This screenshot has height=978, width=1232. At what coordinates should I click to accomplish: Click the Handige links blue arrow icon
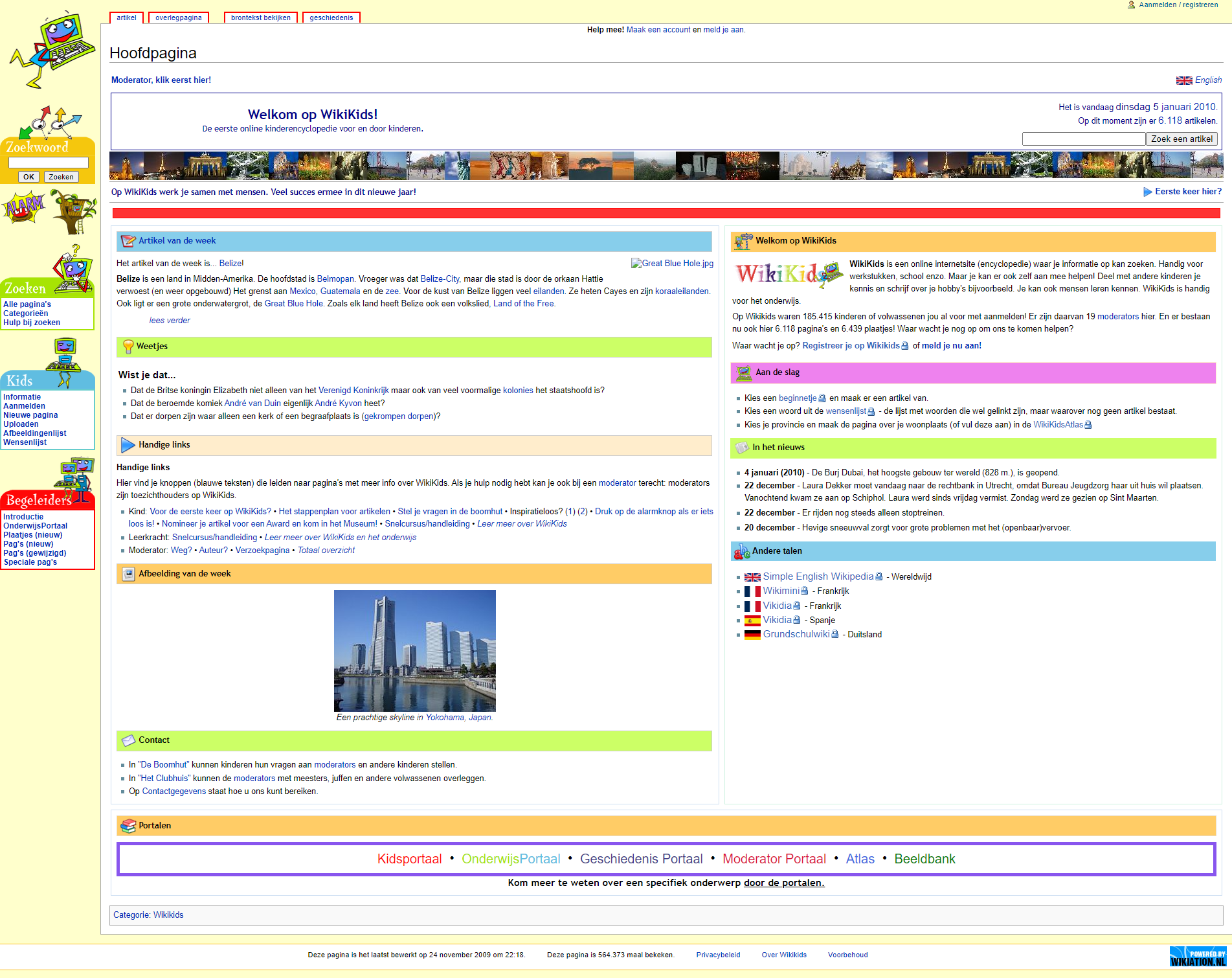pyautogui.click(x=128, y=445)
